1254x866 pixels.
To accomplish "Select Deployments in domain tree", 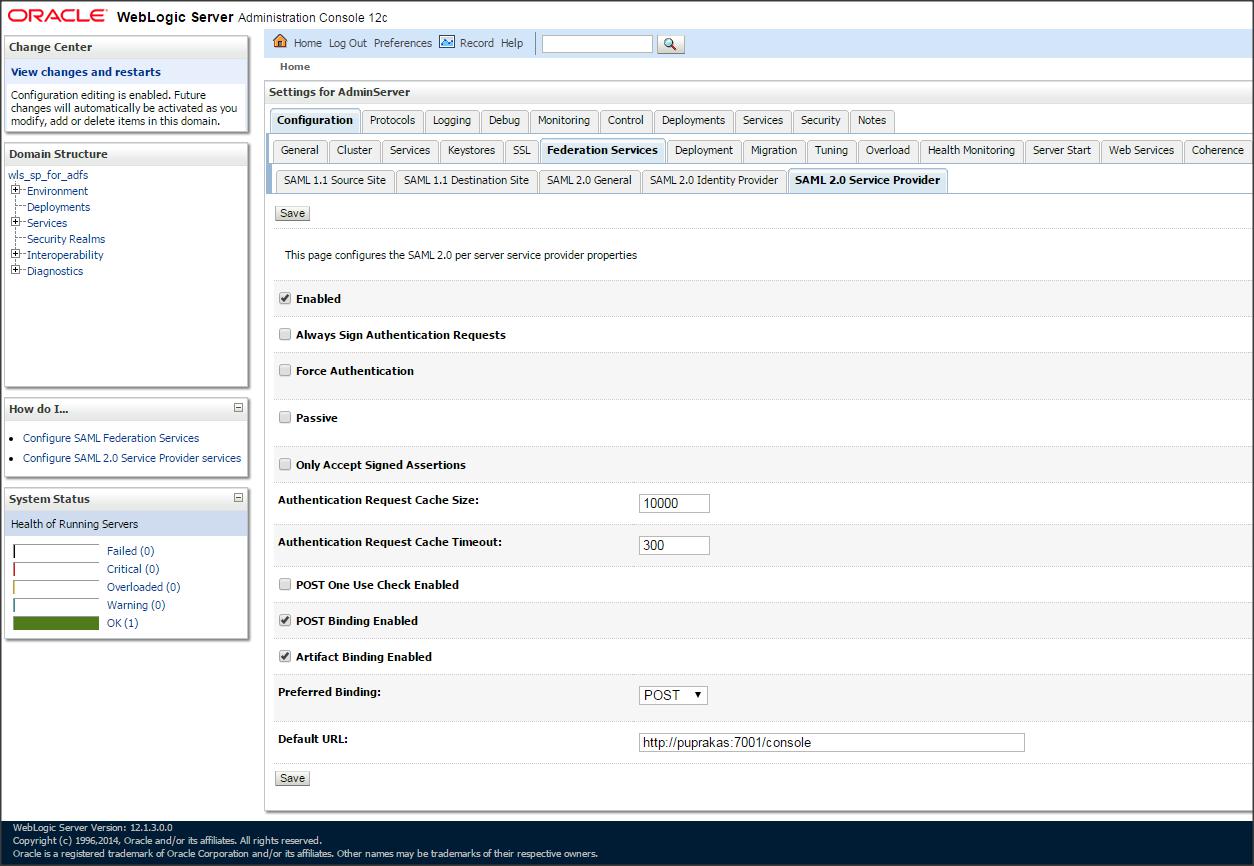I will click(x=58, y=207).
